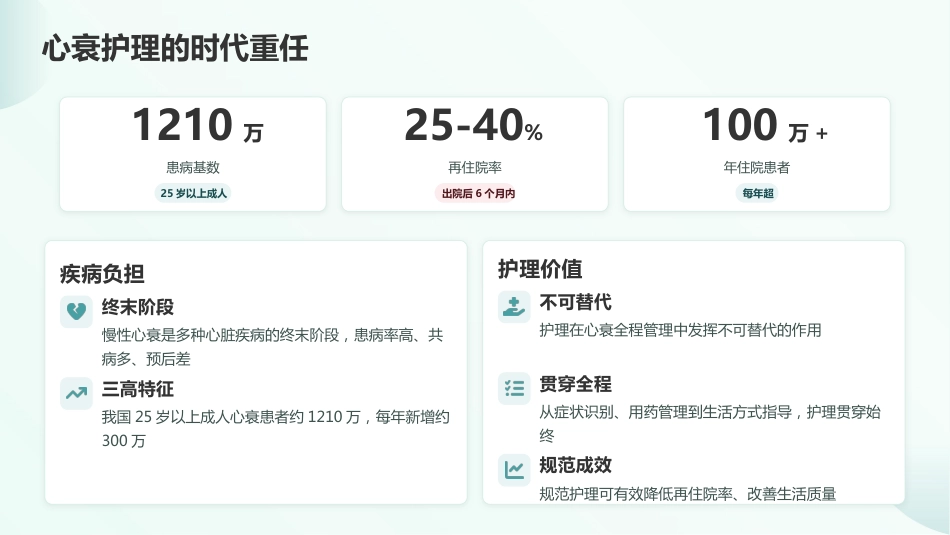
Task: Select the slide title 心衰护理的时代重任
Action: click(175, 48)
